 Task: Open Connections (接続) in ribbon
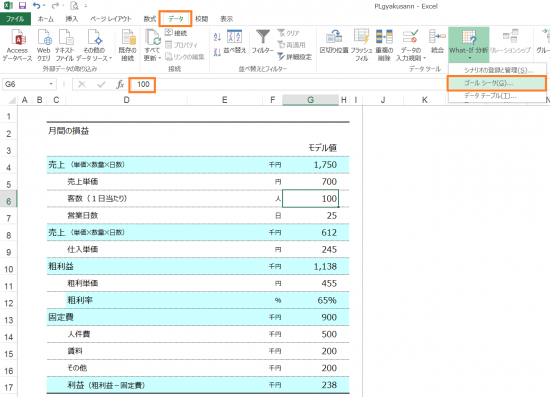pyautogui.click(x=176, y=33)
